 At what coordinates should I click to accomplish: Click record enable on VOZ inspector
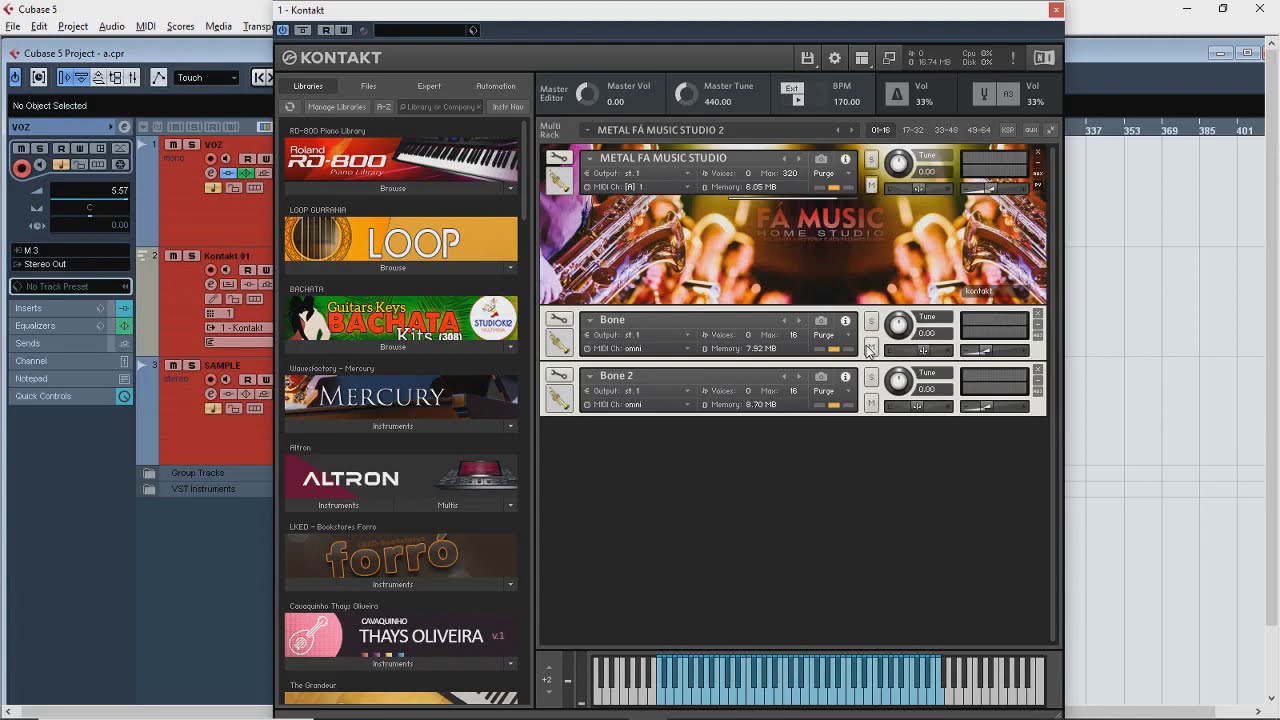tap(21, 167)
